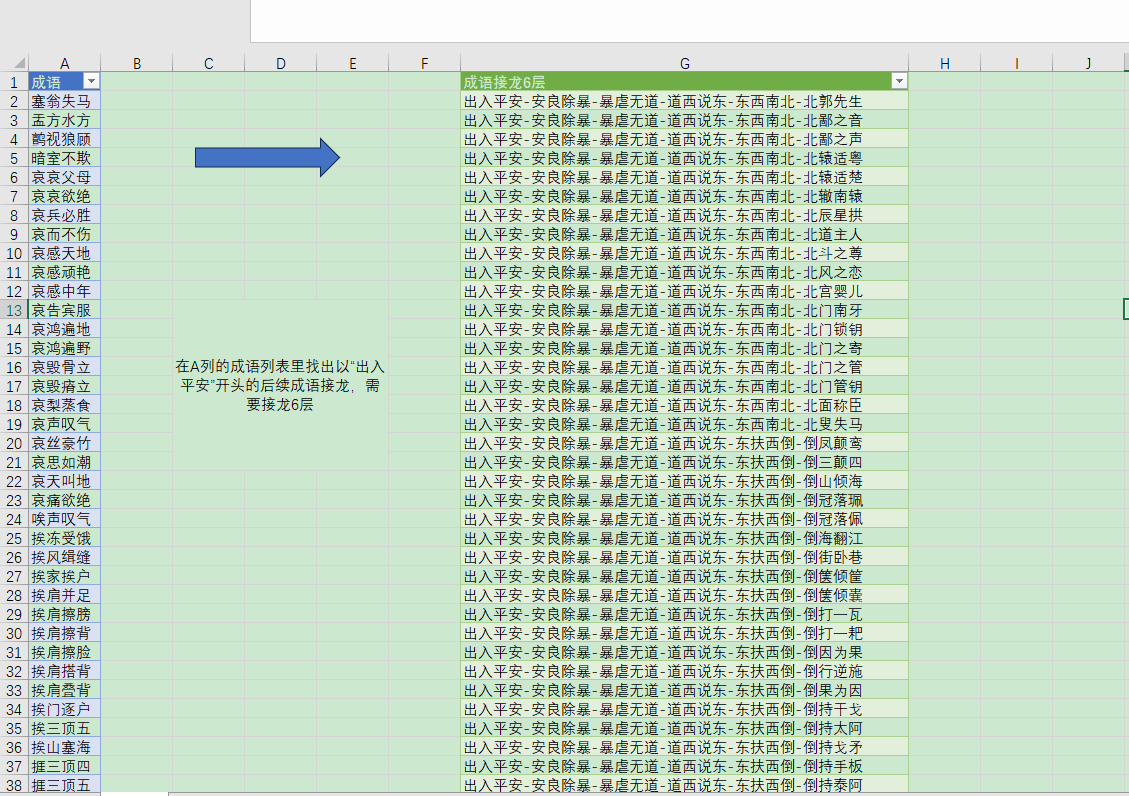Click cell containing 盂方水方

(x=64, y=120)
